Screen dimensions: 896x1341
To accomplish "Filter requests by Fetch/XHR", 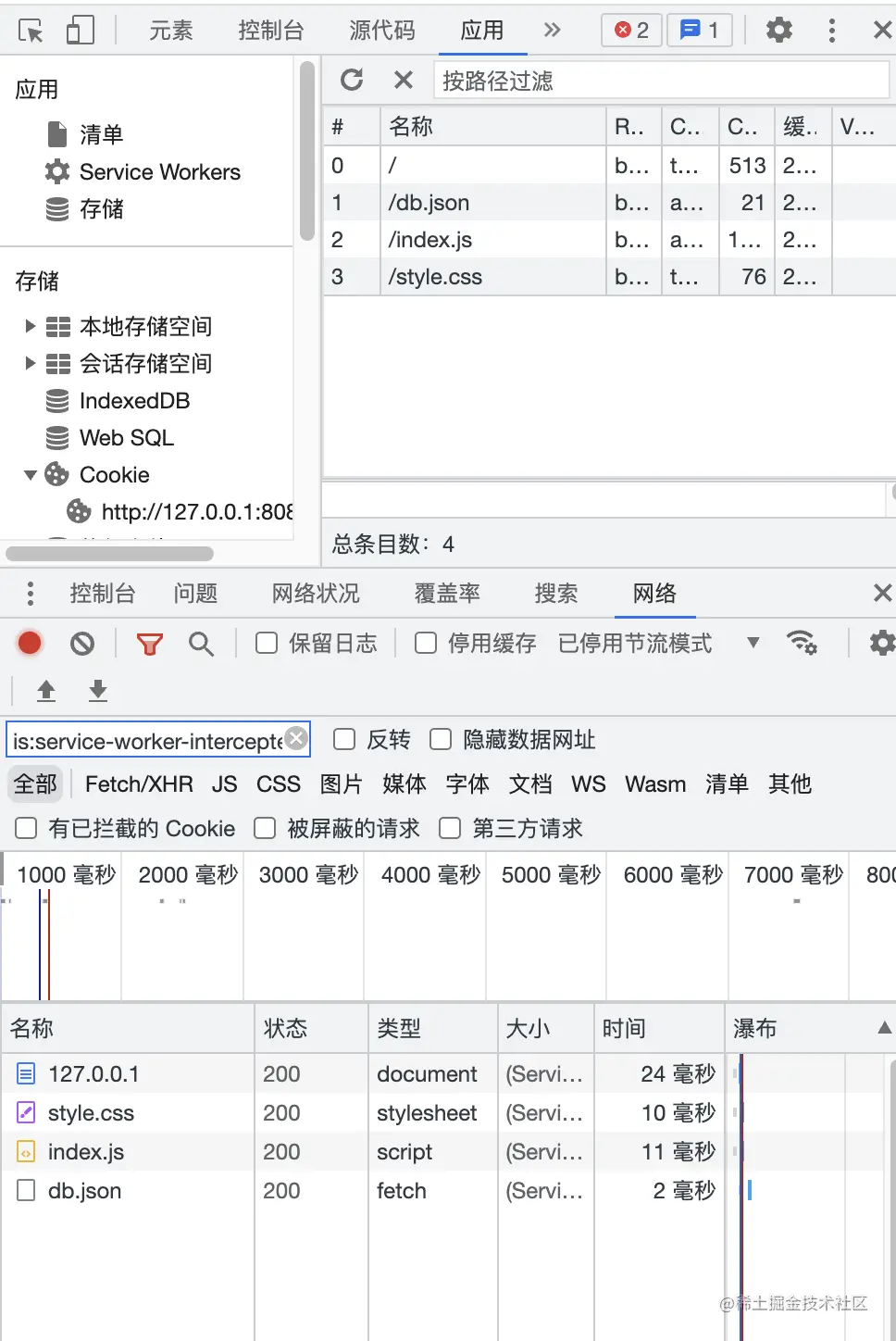I will [139, 783].
